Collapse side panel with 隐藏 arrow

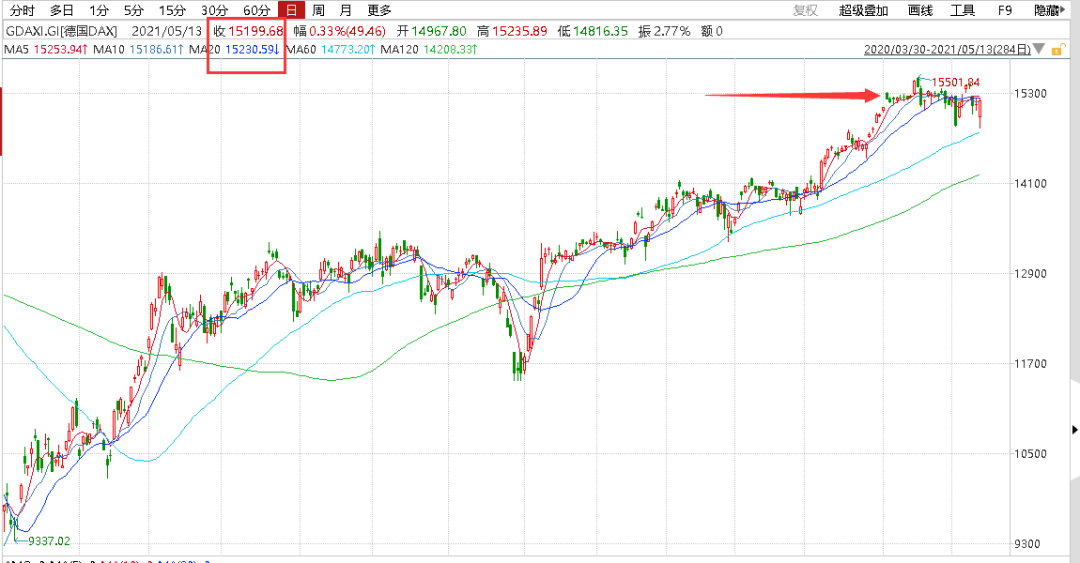click(1049, 10)
